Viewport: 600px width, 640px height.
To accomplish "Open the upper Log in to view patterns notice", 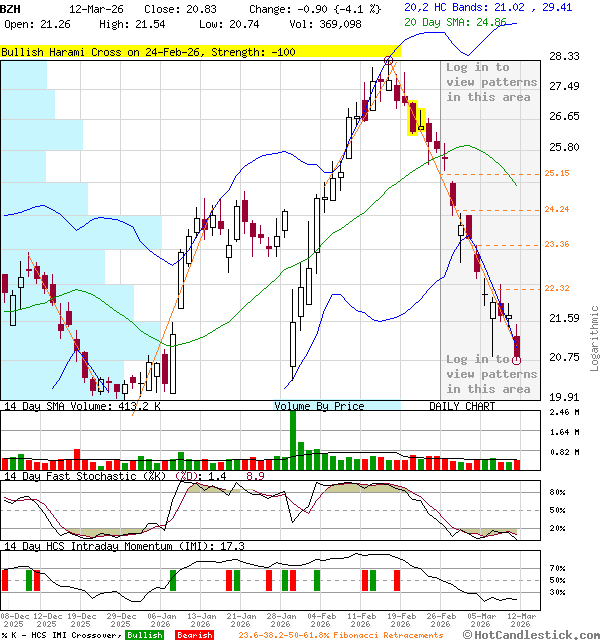I will [x=491, y=82].
